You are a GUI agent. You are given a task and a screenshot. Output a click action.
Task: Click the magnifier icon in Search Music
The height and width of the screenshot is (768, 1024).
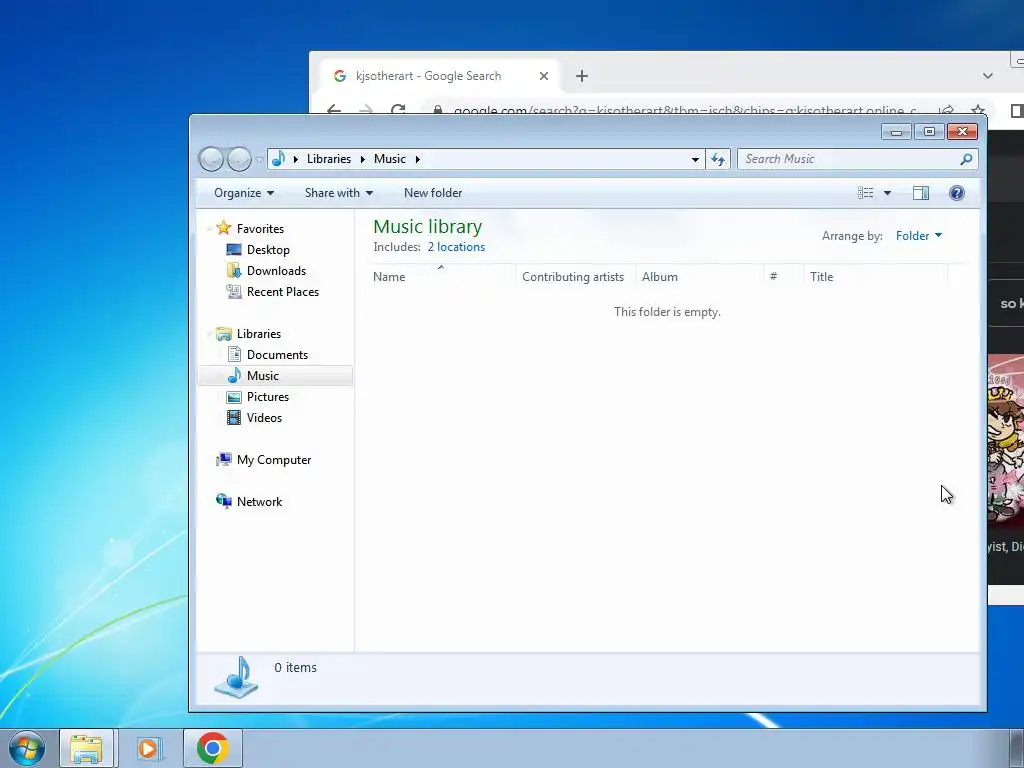point(966,159)
